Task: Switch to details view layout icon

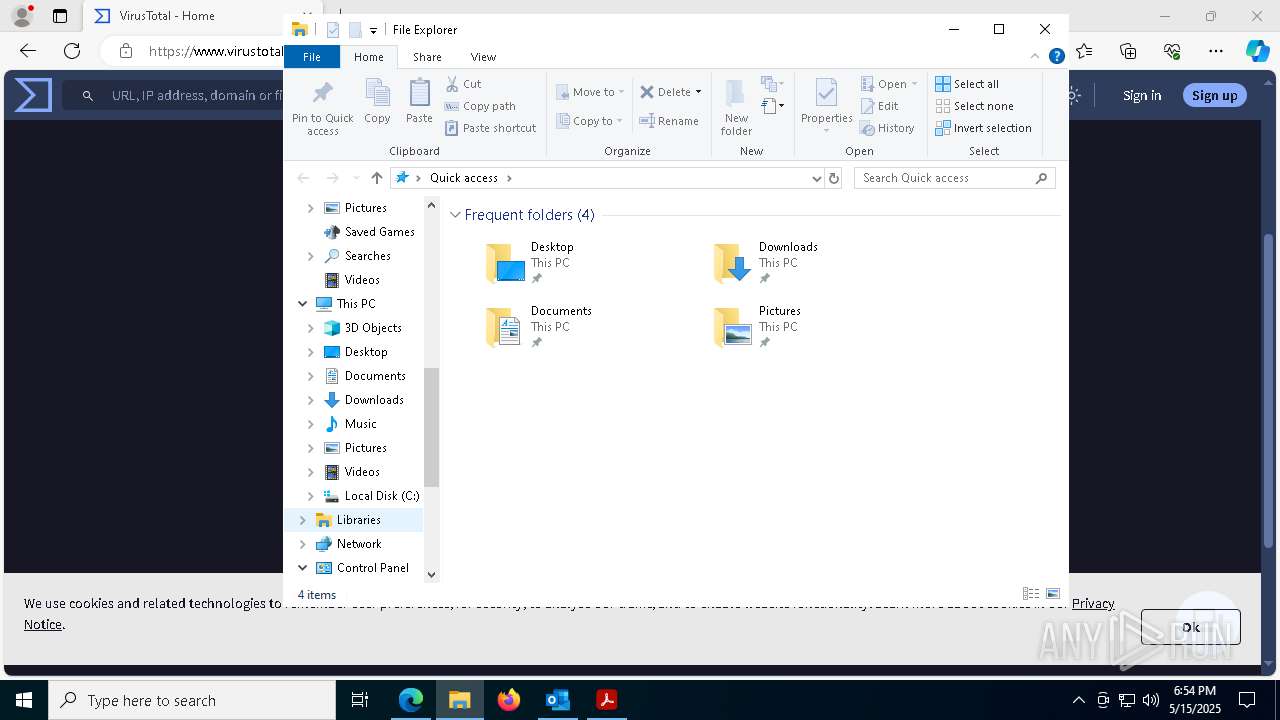Action: coord(1031,594)
